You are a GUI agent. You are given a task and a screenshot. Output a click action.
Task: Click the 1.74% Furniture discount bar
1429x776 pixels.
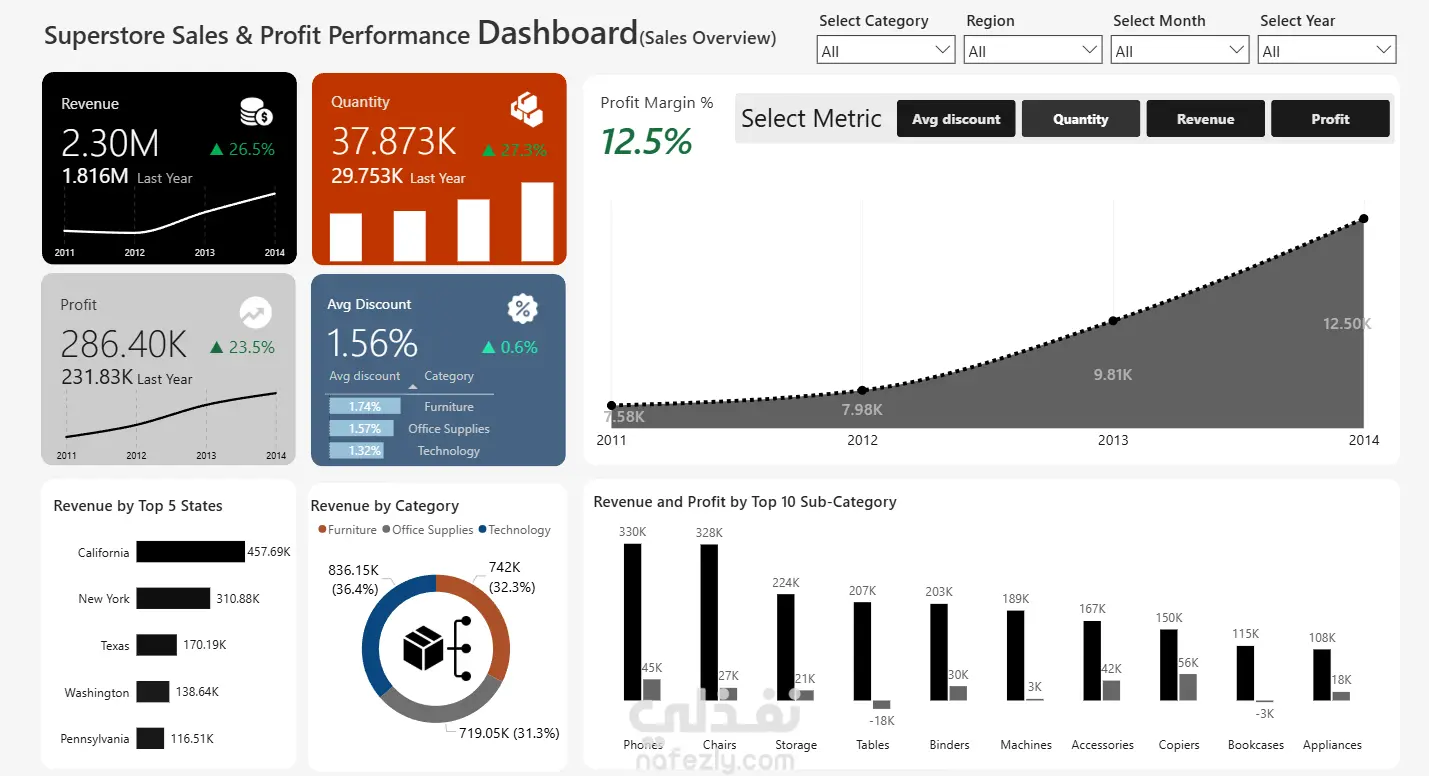pos(364,406)
